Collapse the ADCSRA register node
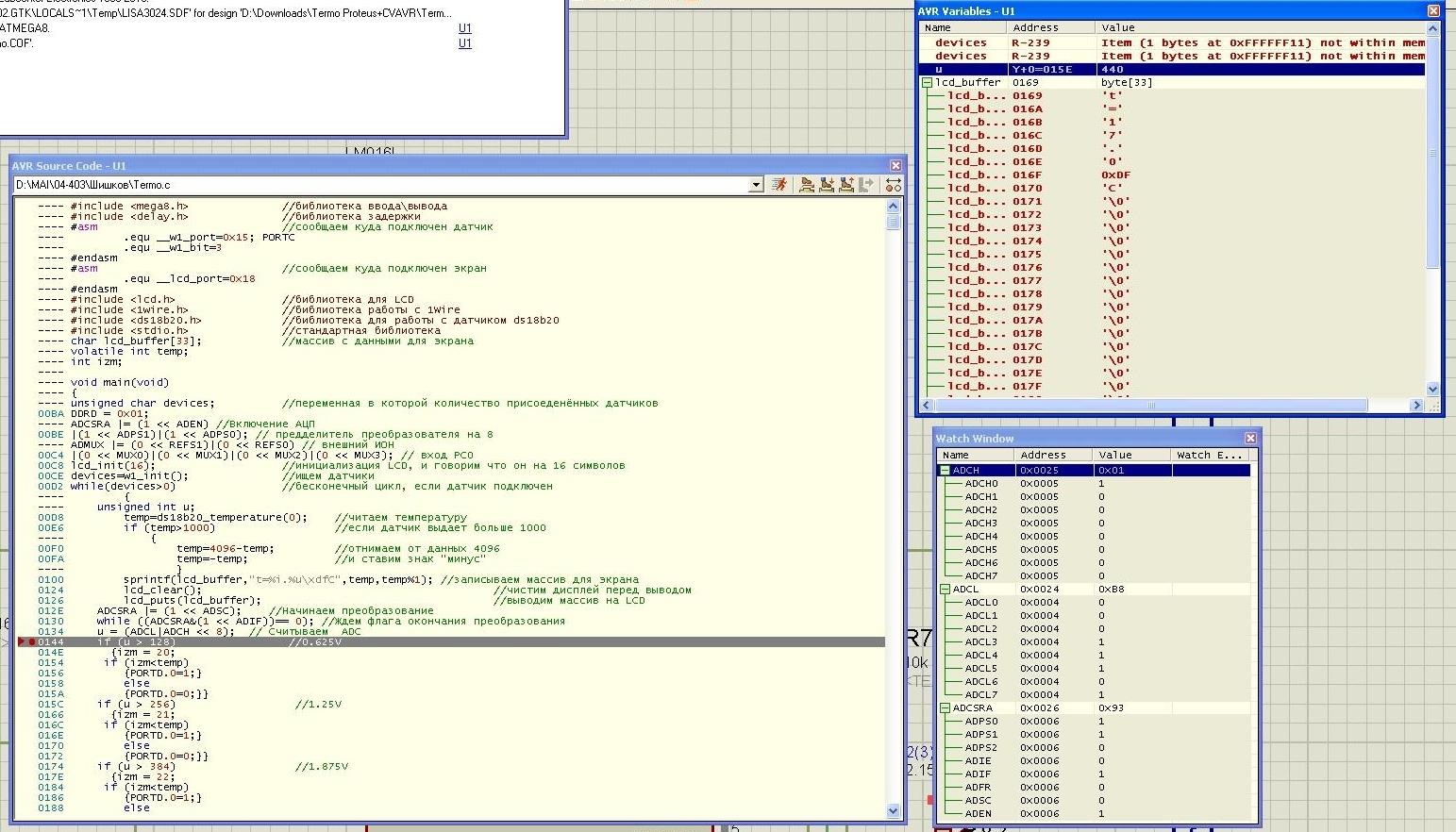1456x832 pixels. coord(945,708)
